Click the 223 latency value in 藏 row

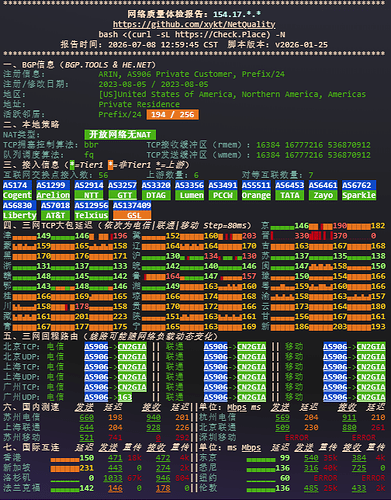click(x=120, y=316)
